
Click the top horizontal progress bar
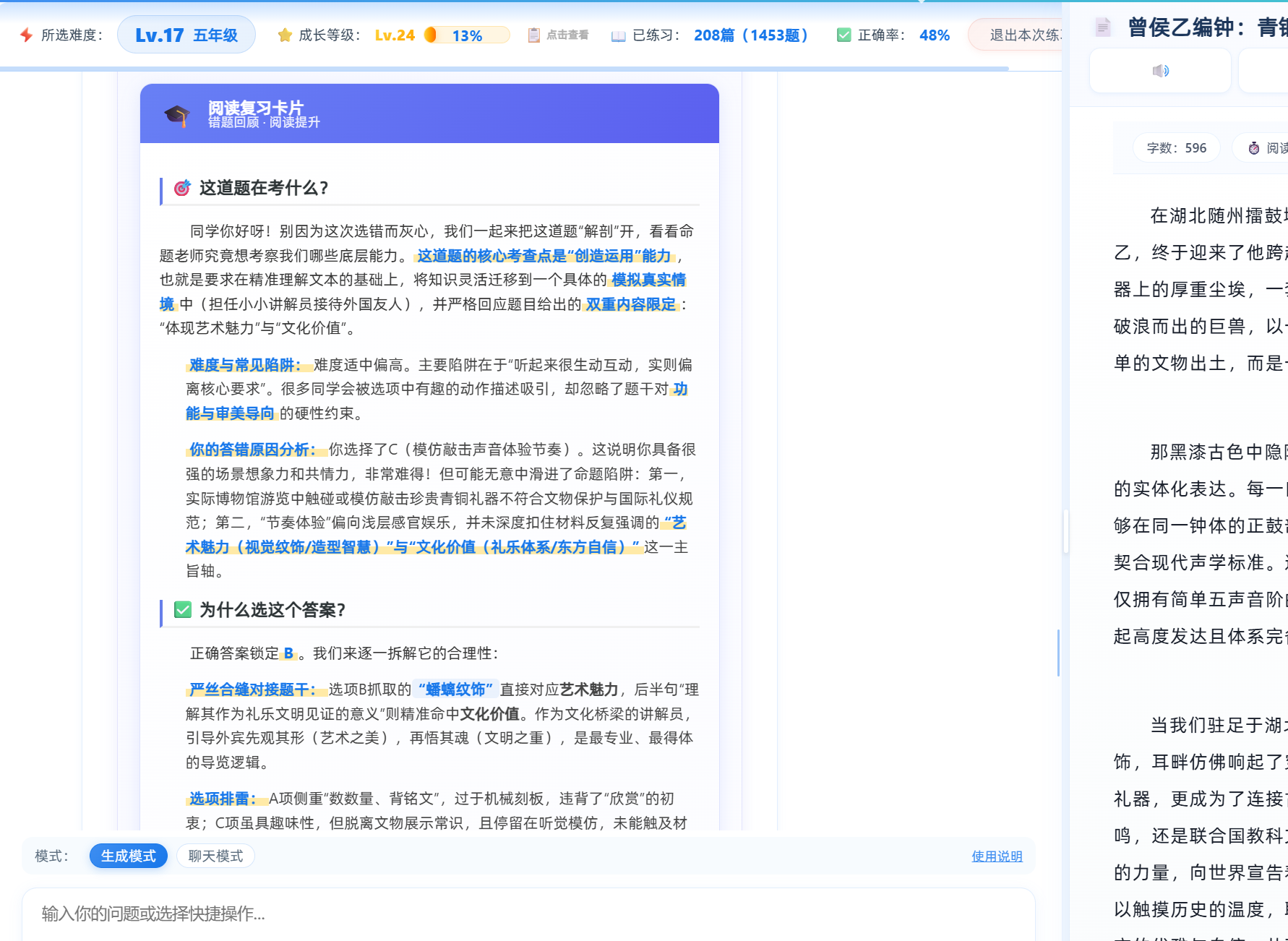tap(505, 69)
